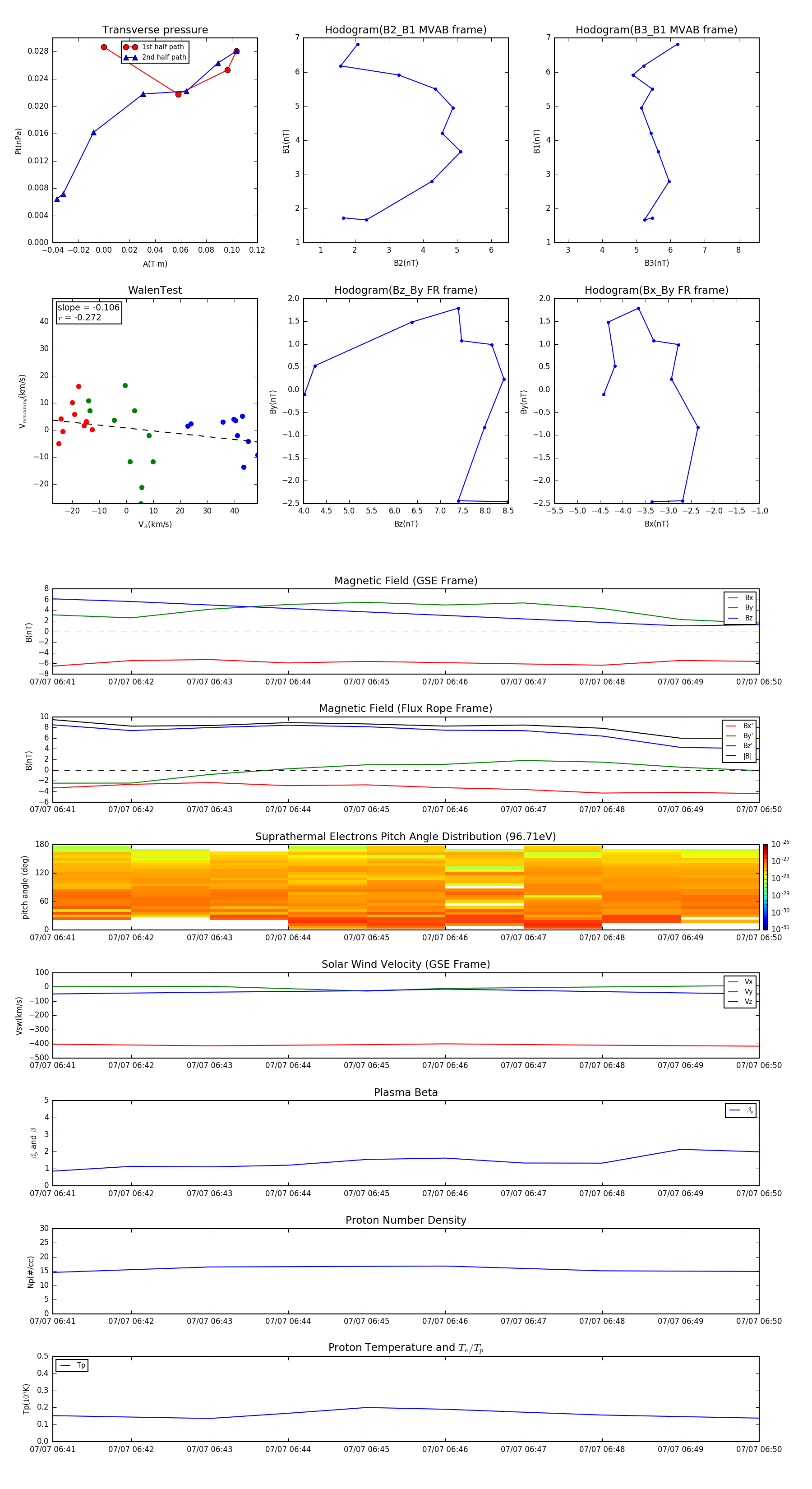
Task: Click the Bz legend entry in GSE magnetic field plot
Action: [x=740, y=619]
